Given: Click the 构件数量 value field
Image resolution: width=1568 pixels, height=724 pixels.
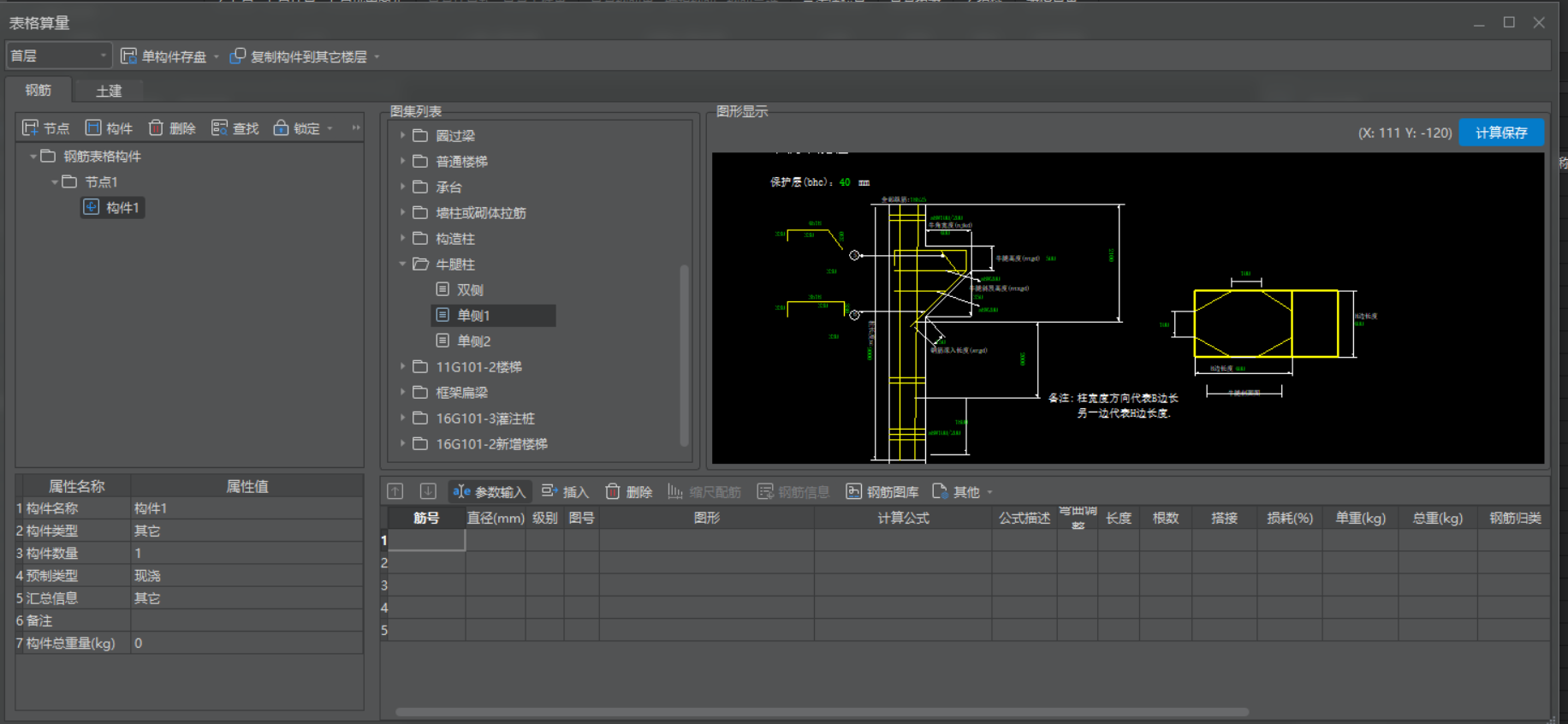Looking at the screenshot, I should 246,553.
